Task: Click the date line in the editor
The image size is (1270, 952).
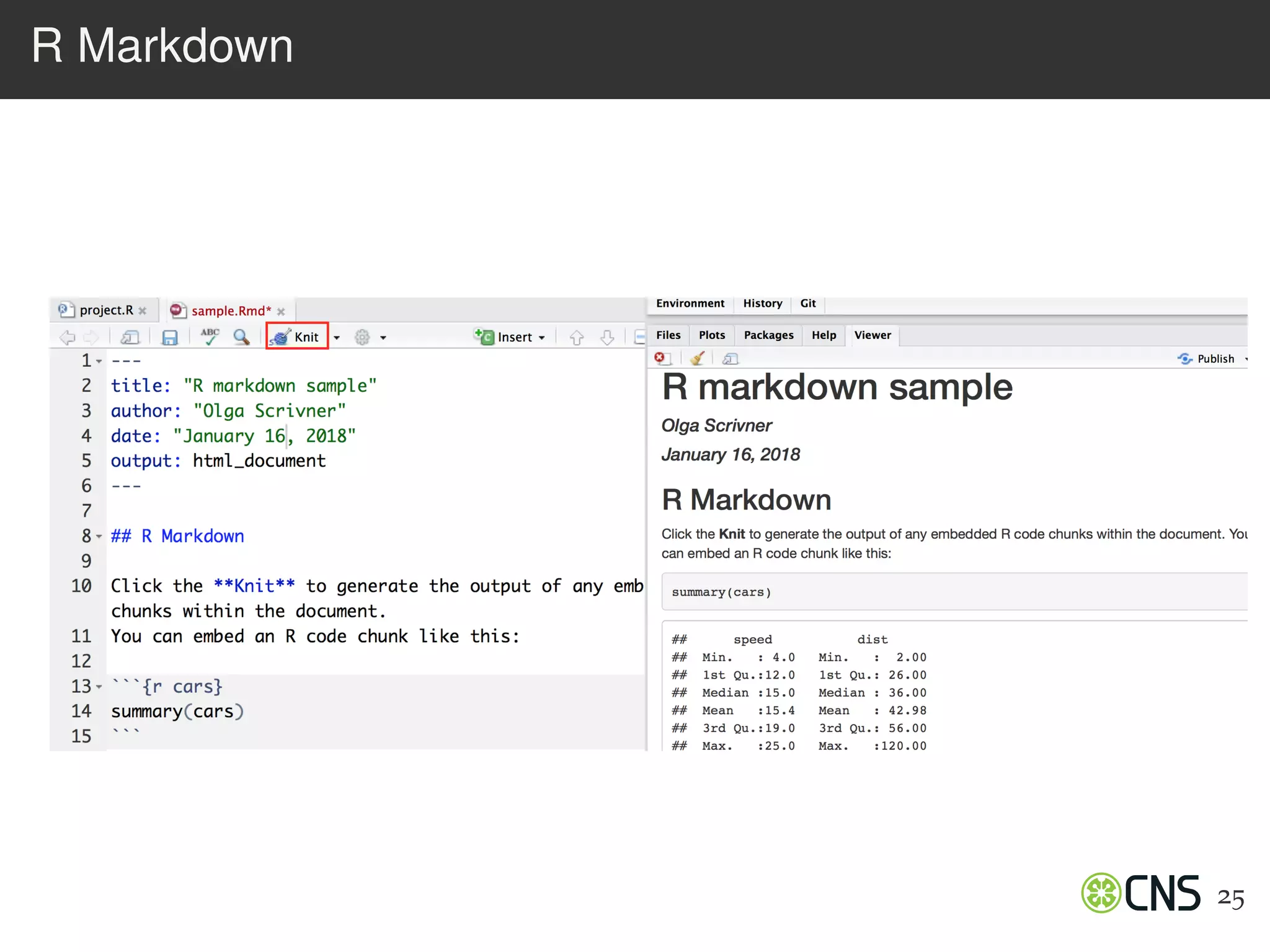Action: pyautogui.click(x=233, y=436)
